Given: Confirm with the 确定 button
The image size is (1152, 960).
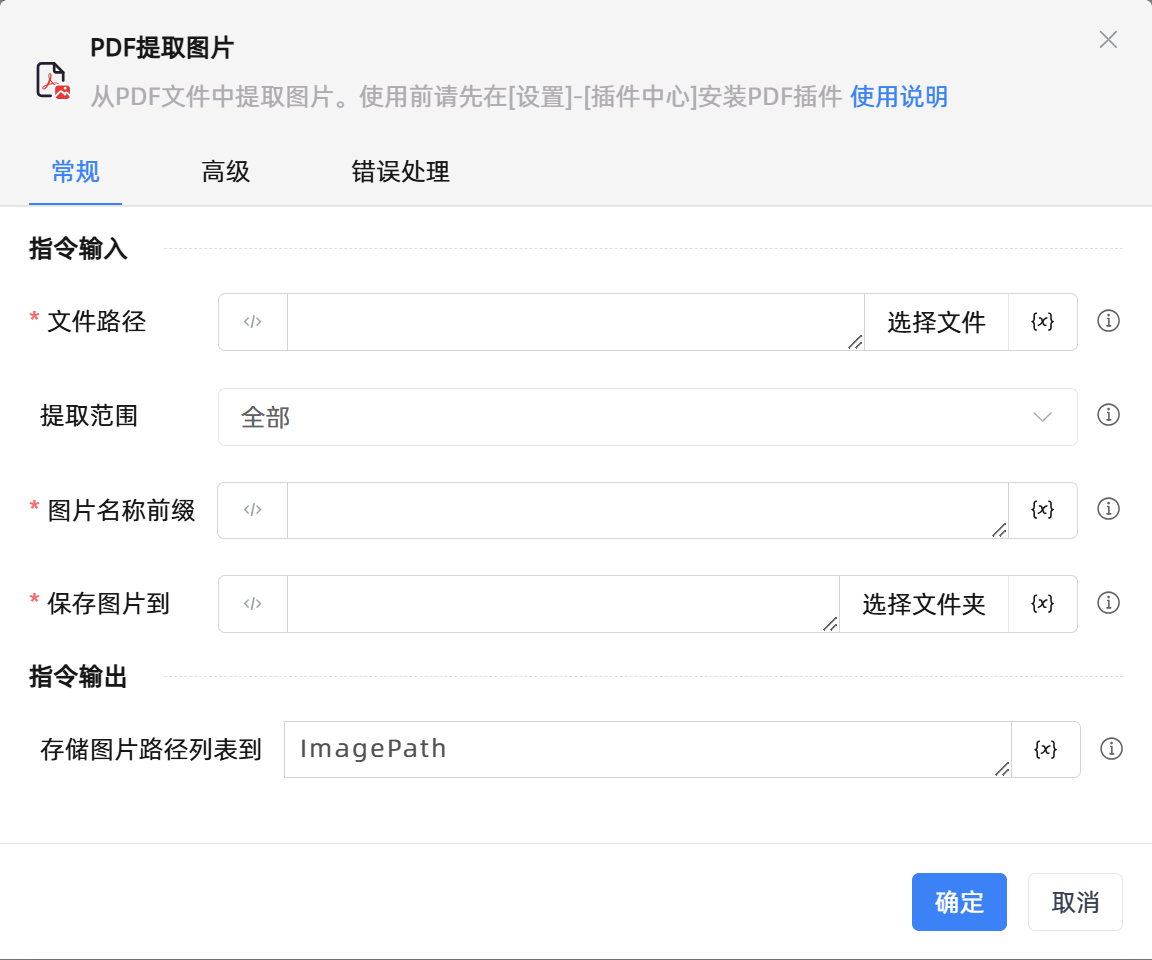Looking at the screenshot, I should point(959,902).
